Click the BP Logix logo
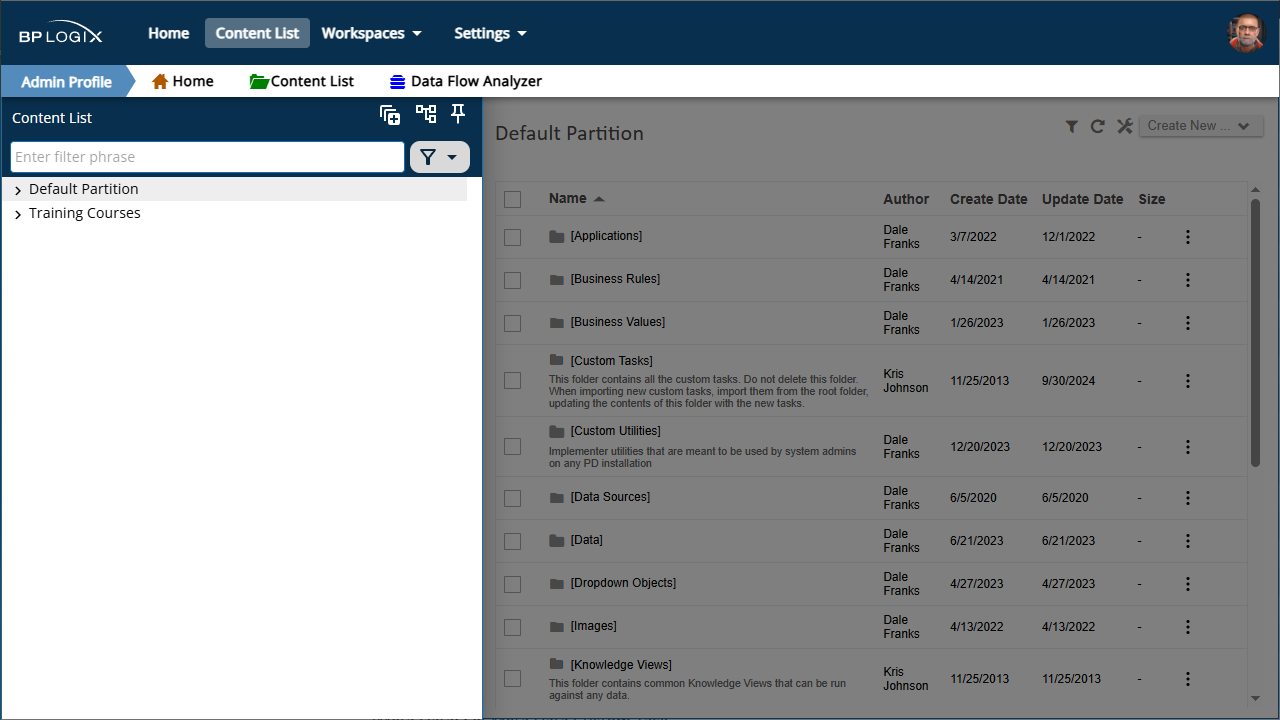Viewport: 1280px width, 720px height. 60,33
